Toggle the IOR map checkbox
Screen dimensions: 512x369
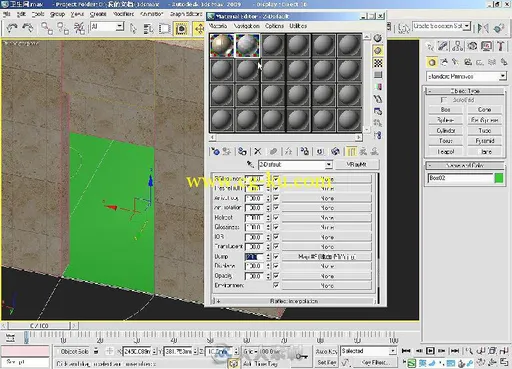tap(276, 237)
